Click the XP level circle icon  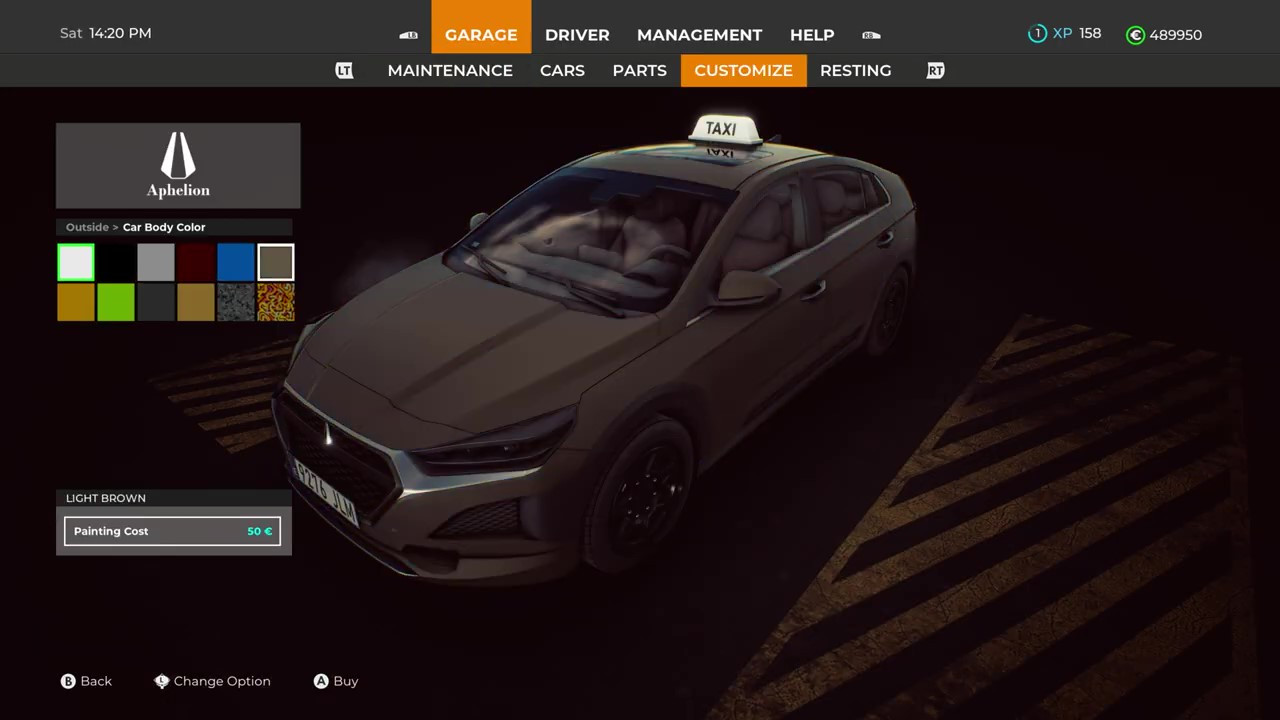pos(1037,34)
